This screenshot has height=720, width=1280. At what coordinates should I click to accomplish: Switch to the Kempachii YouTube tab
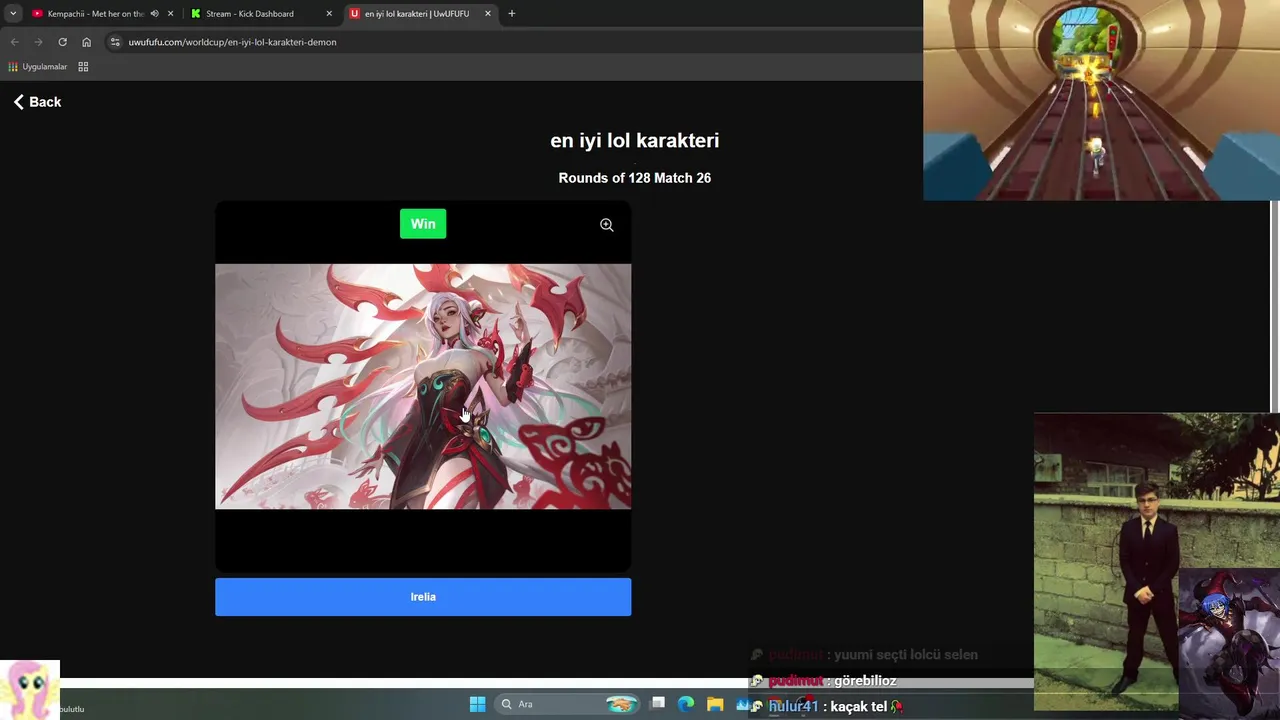[x=95, y=14]
